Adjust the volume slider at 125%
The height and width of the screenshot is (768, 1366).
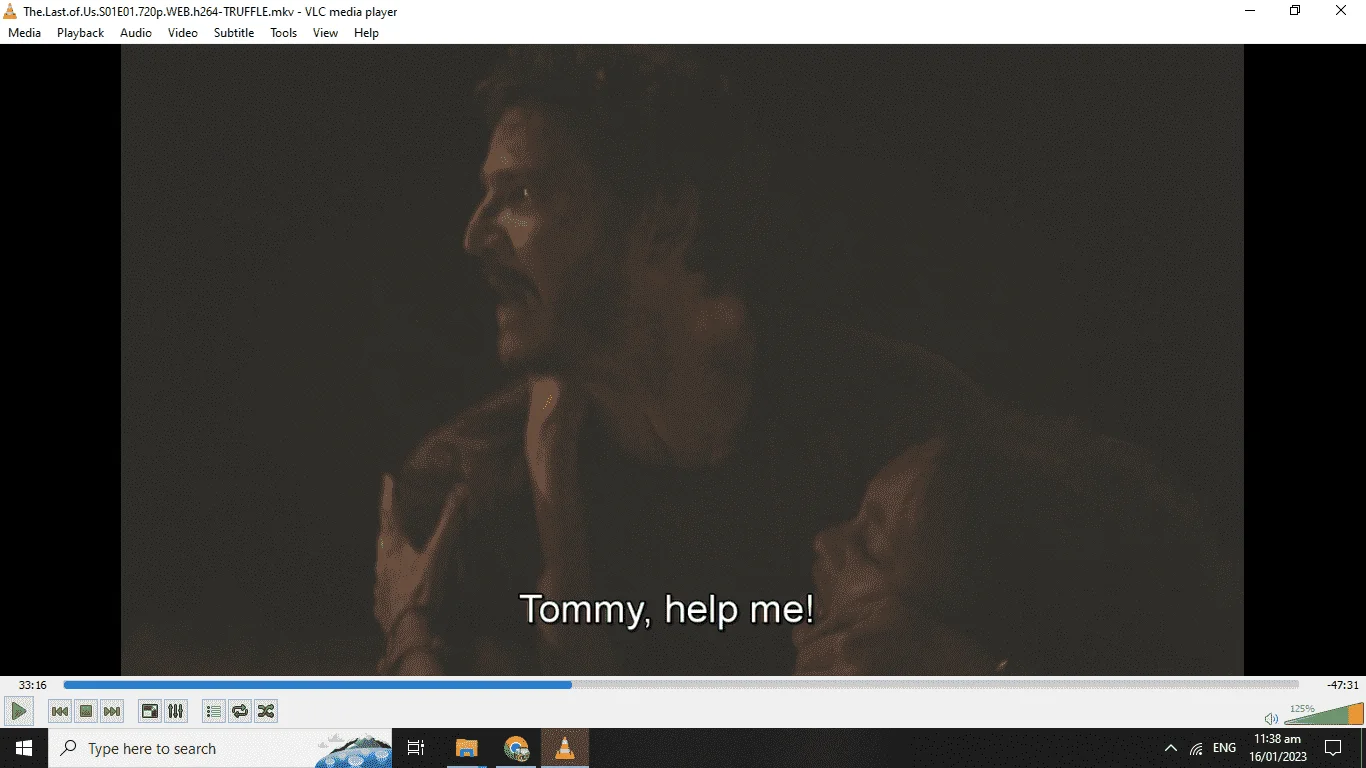click(1323, 713)
